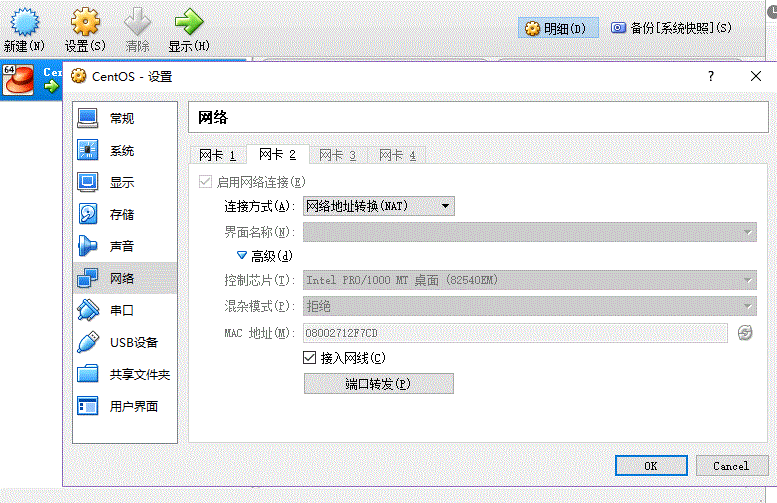777x503 pixels.
Task: Confirm settings with the OK button
Action: click(651, 466)
